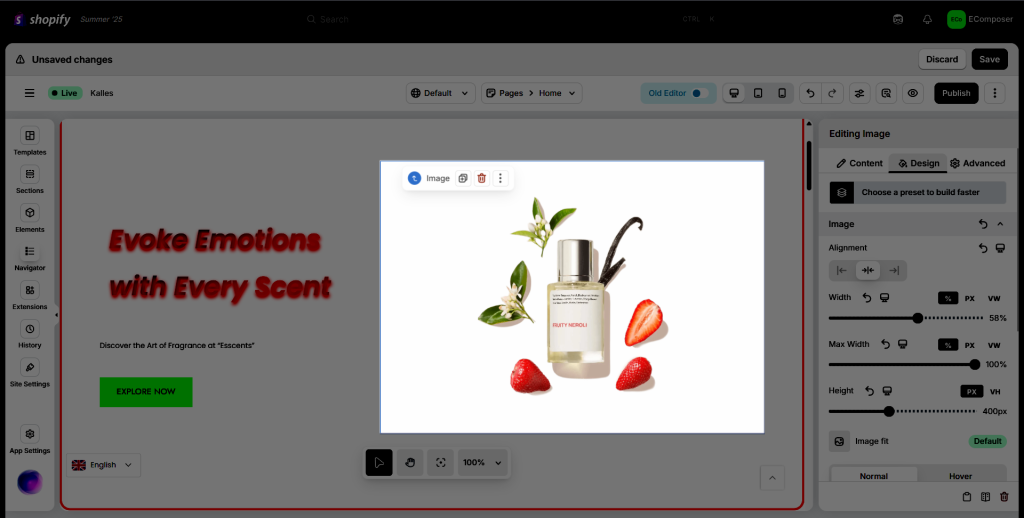Click the hamburger menu icon
This screenshot has width=1024, height=518.
[29, 93]
